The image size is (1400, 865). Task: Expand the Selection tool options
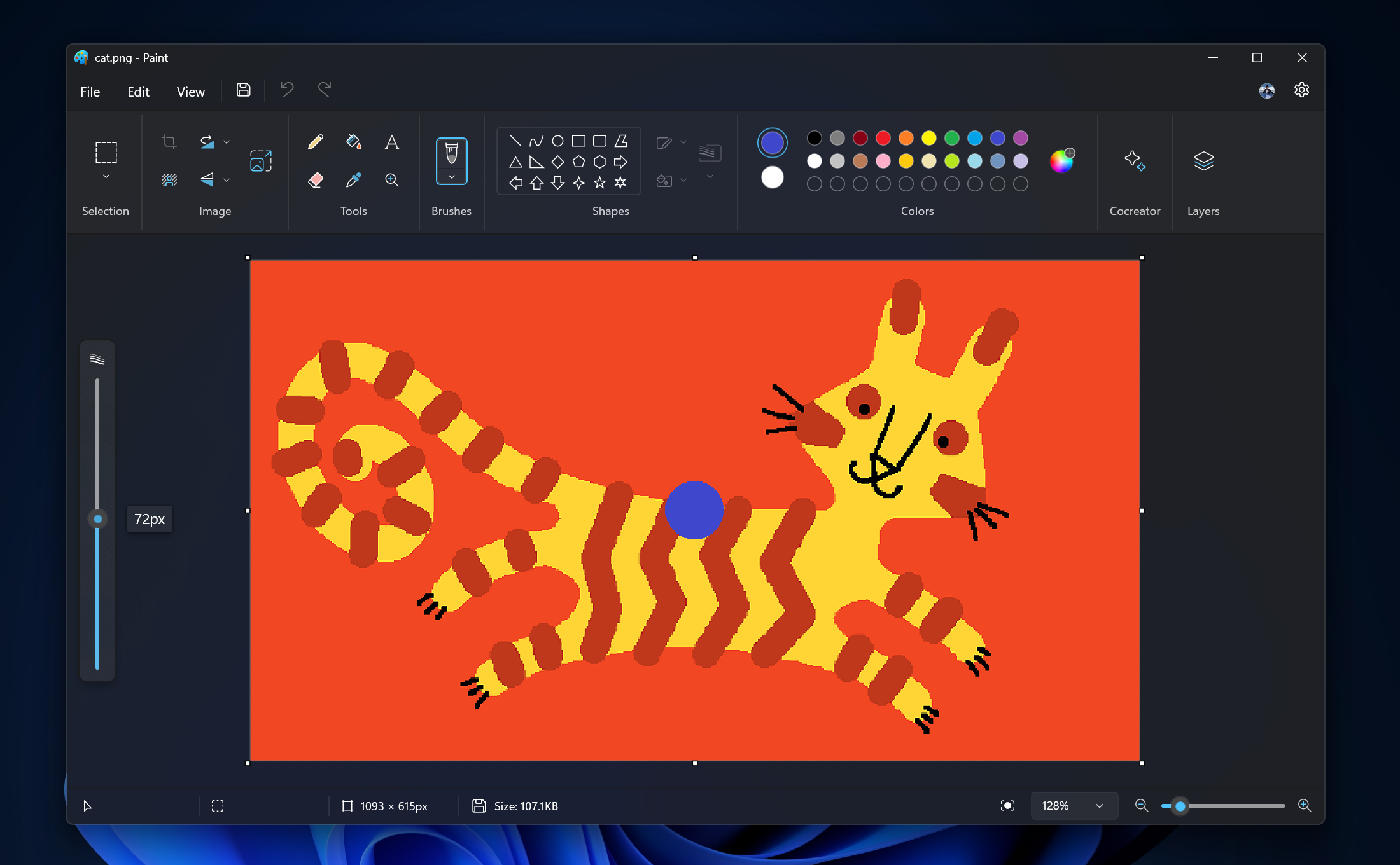(106, 178)
